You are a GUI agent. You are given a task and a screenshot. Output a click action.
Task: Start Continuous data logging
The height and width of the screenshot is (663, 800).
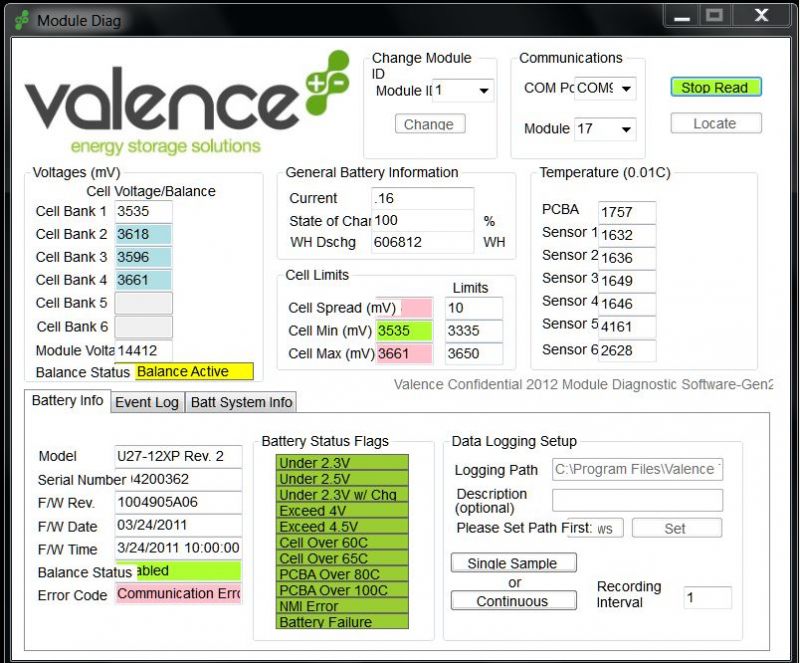pos(513,601)
